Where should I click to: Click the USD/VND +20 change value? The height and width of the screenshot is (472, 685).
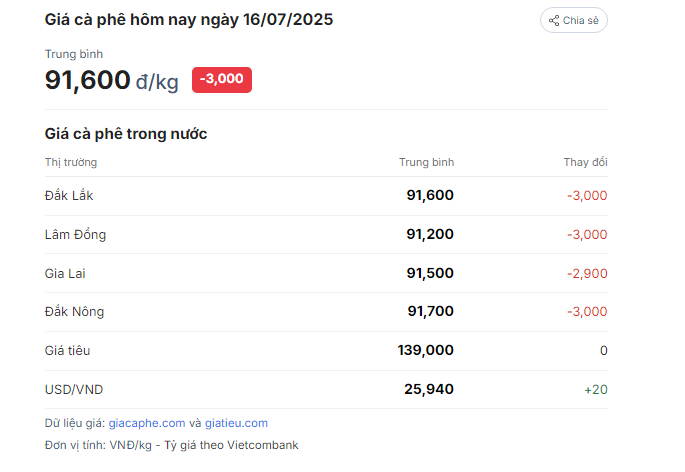[x=596, y=389]
